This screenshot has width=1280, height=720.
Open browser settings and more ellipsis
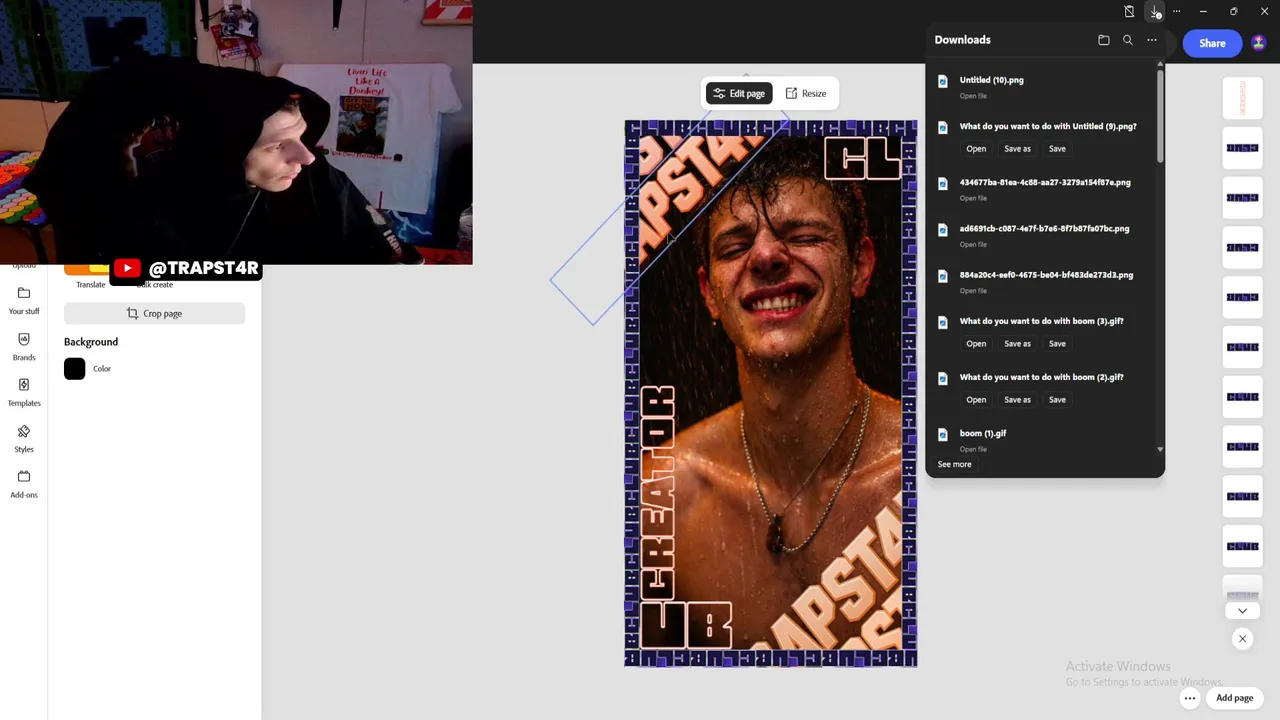pos(1177,11)
